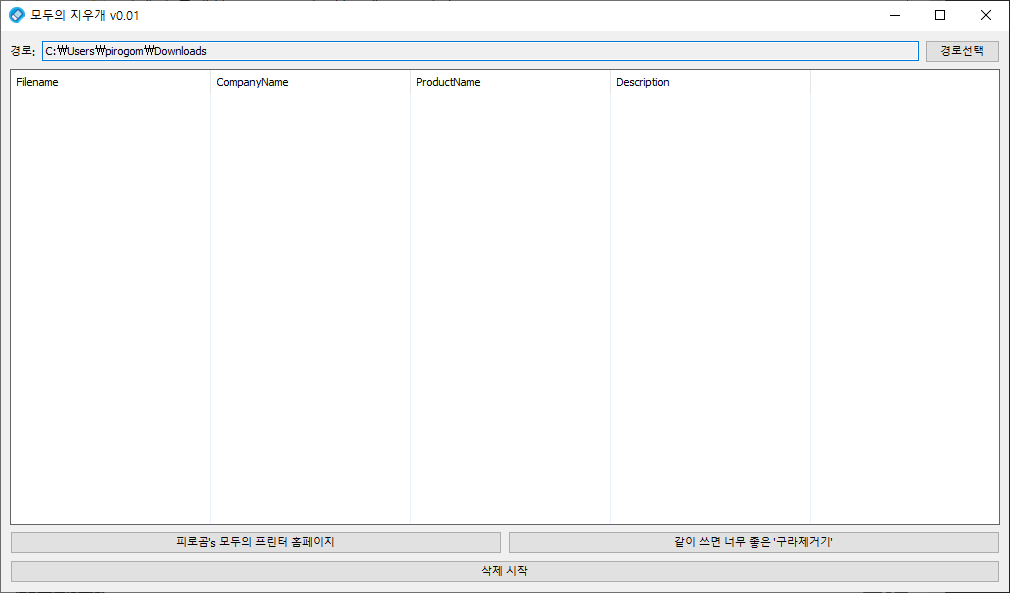Sort by Filename column header

tap(110, 82)
